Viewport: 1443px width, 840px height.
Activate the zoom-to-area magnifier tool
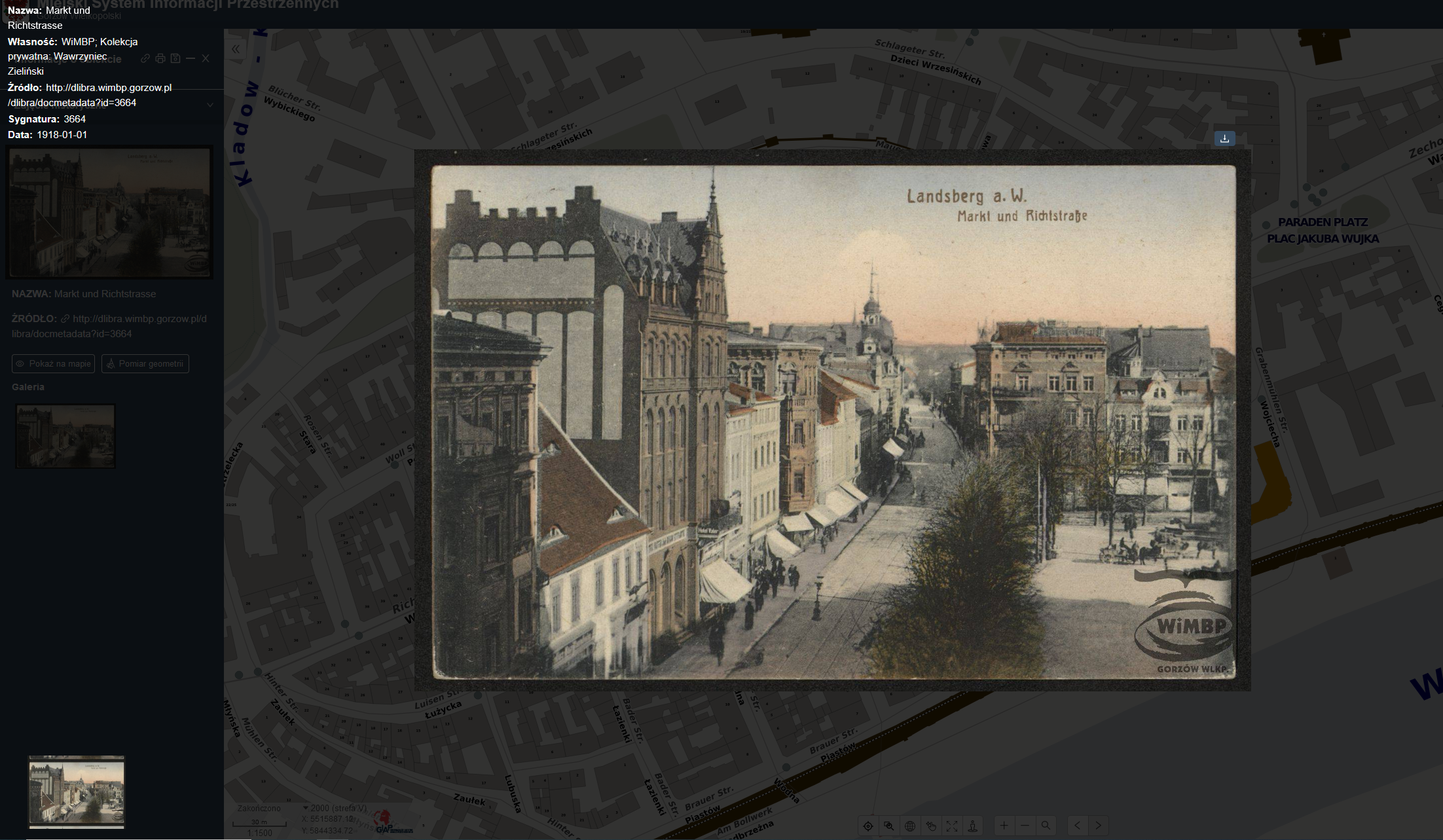point(889,826)
